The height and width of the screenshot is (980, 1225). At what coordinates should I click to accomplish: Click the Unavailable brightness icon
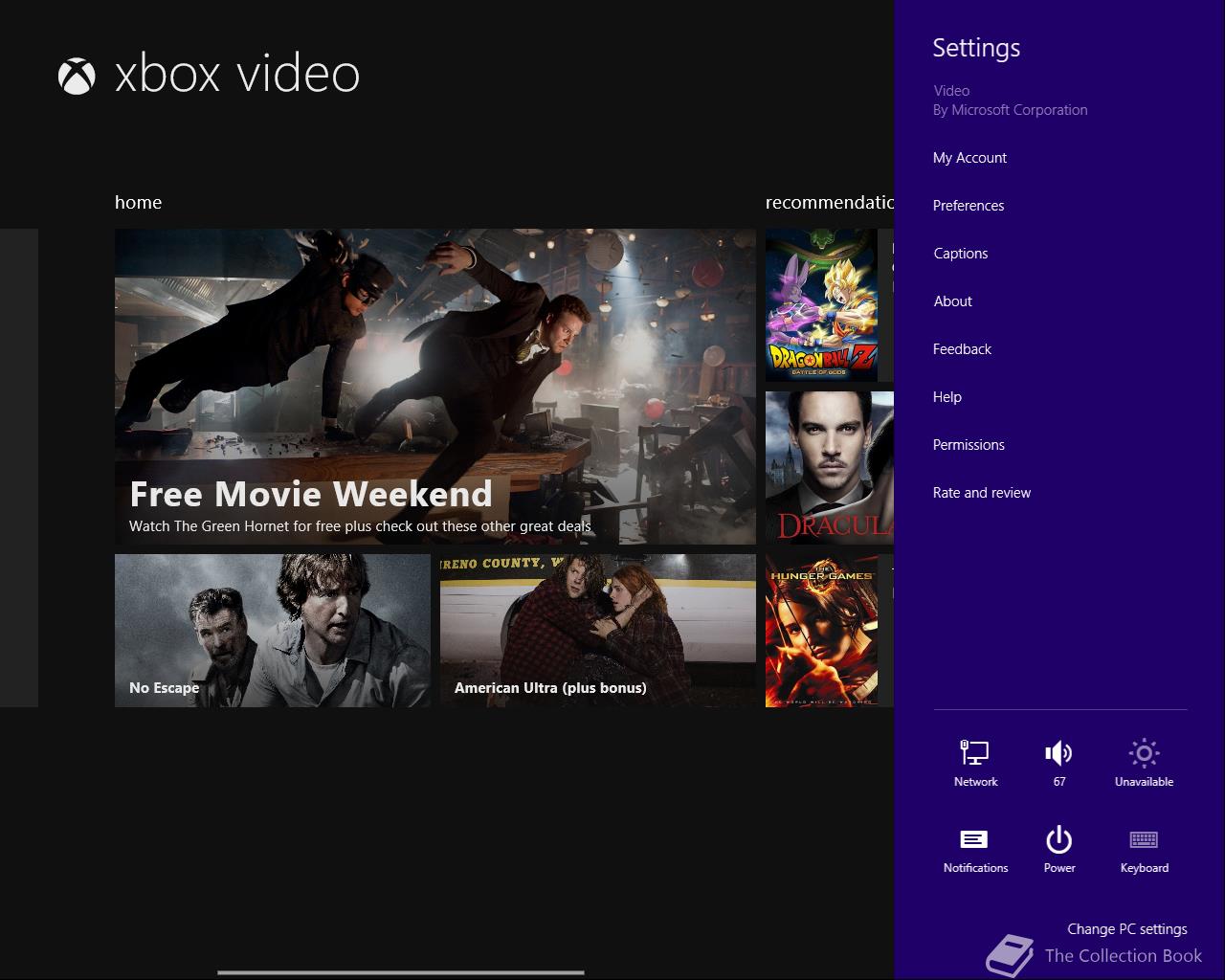coord(1144,753)
